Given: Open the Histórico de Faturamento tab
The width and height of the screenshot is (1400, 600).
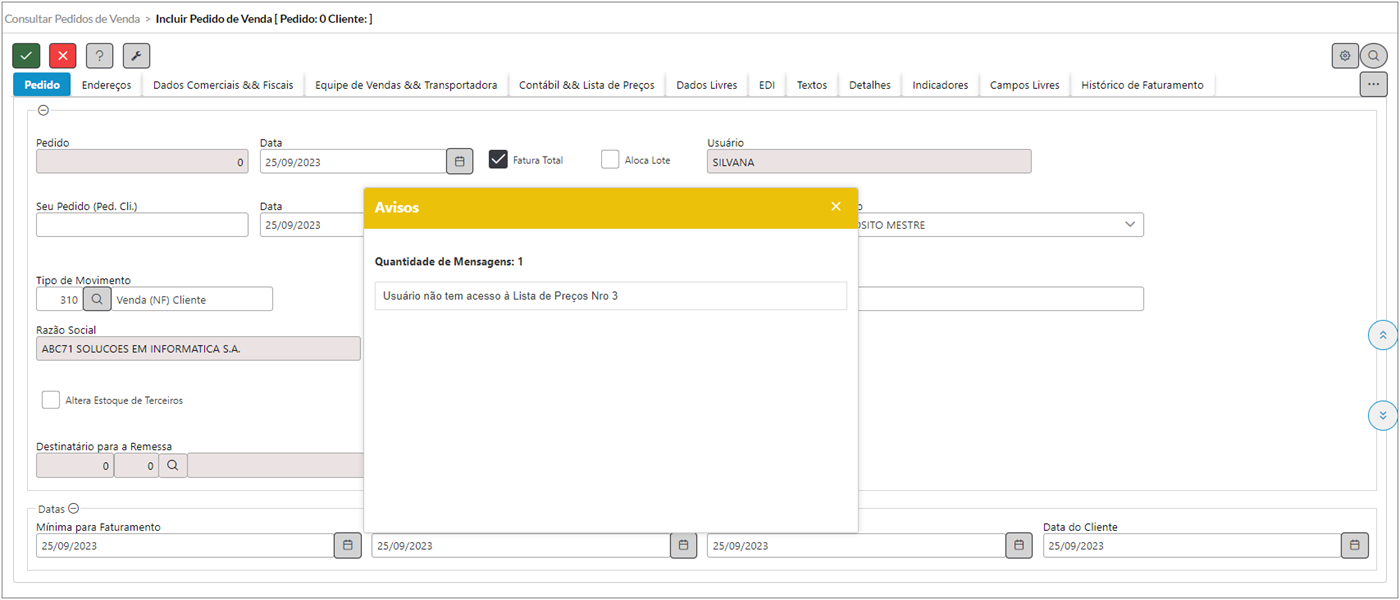Looking at the screenshot, I should coord(1142,85).
